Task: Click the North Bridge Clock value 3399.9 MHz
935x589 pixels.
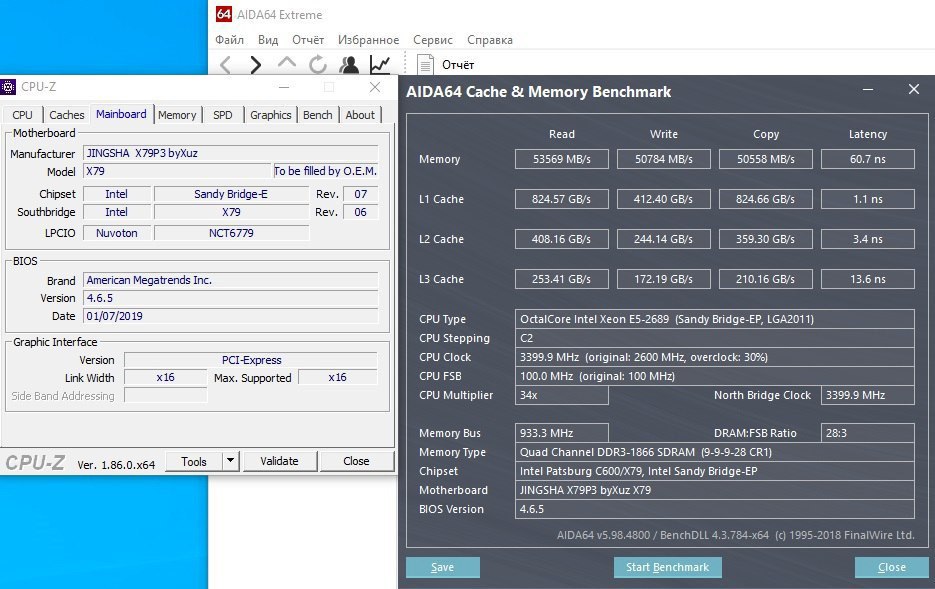Action: click(x=868, y=395)
